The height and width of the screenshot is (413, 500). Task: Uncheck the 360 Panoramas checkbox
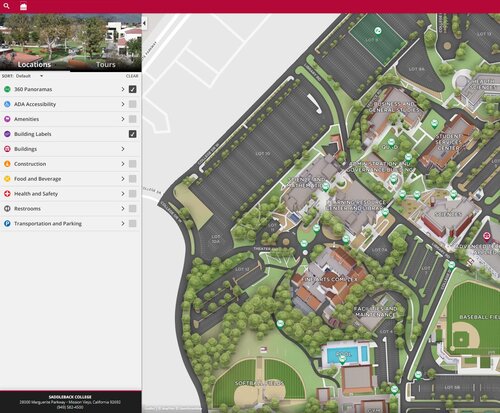point(133,89)
